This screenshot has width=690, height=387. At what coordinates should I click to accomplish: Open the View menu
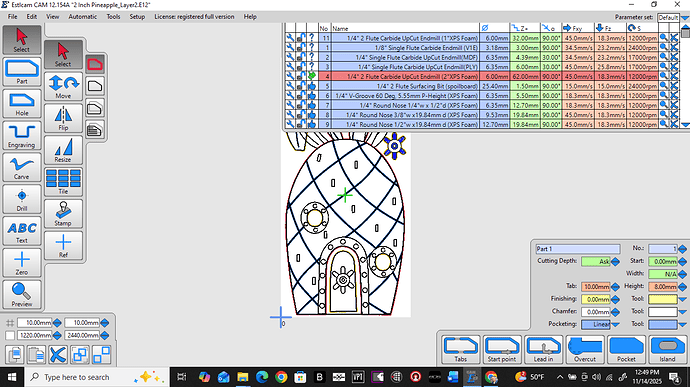click(x=52, y=17)
